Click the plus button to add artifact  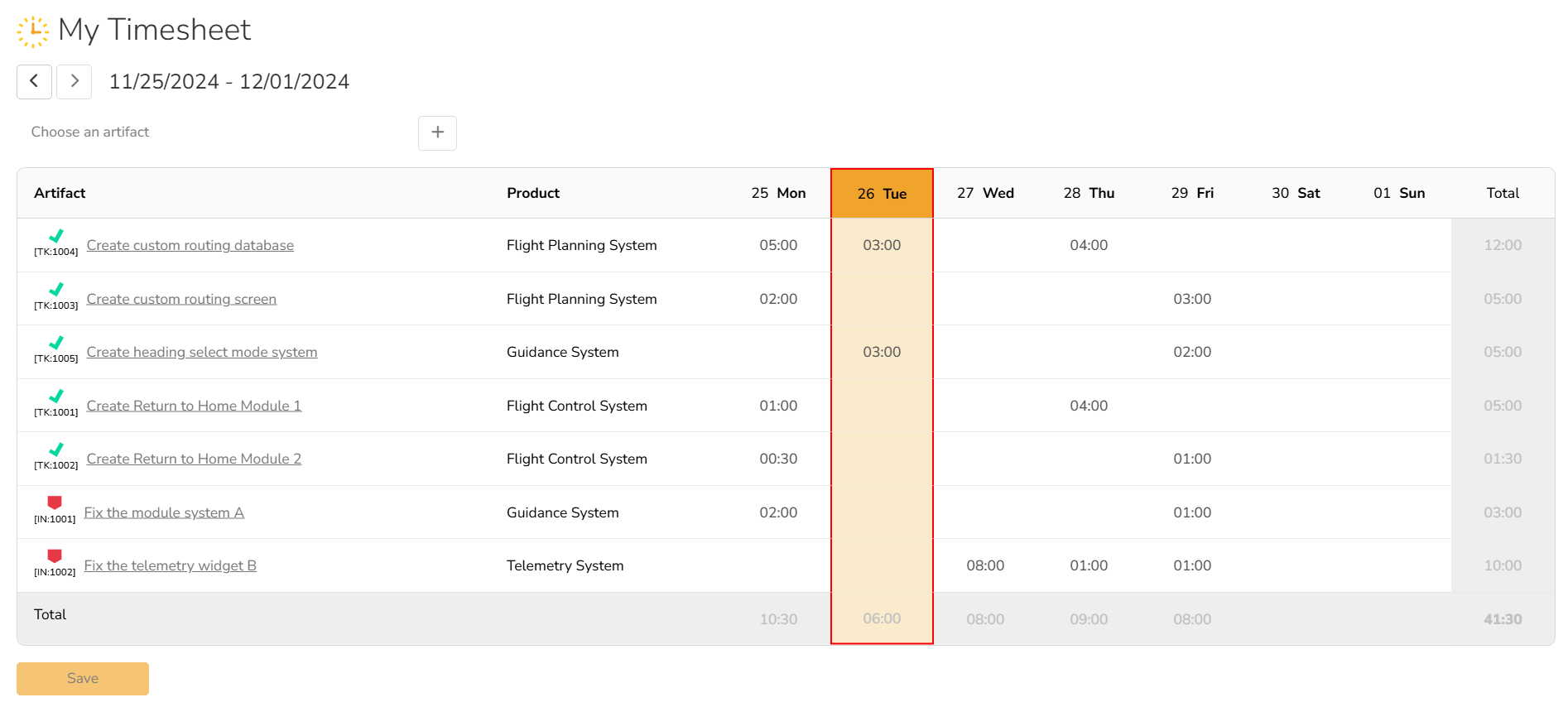click(437, 132)
